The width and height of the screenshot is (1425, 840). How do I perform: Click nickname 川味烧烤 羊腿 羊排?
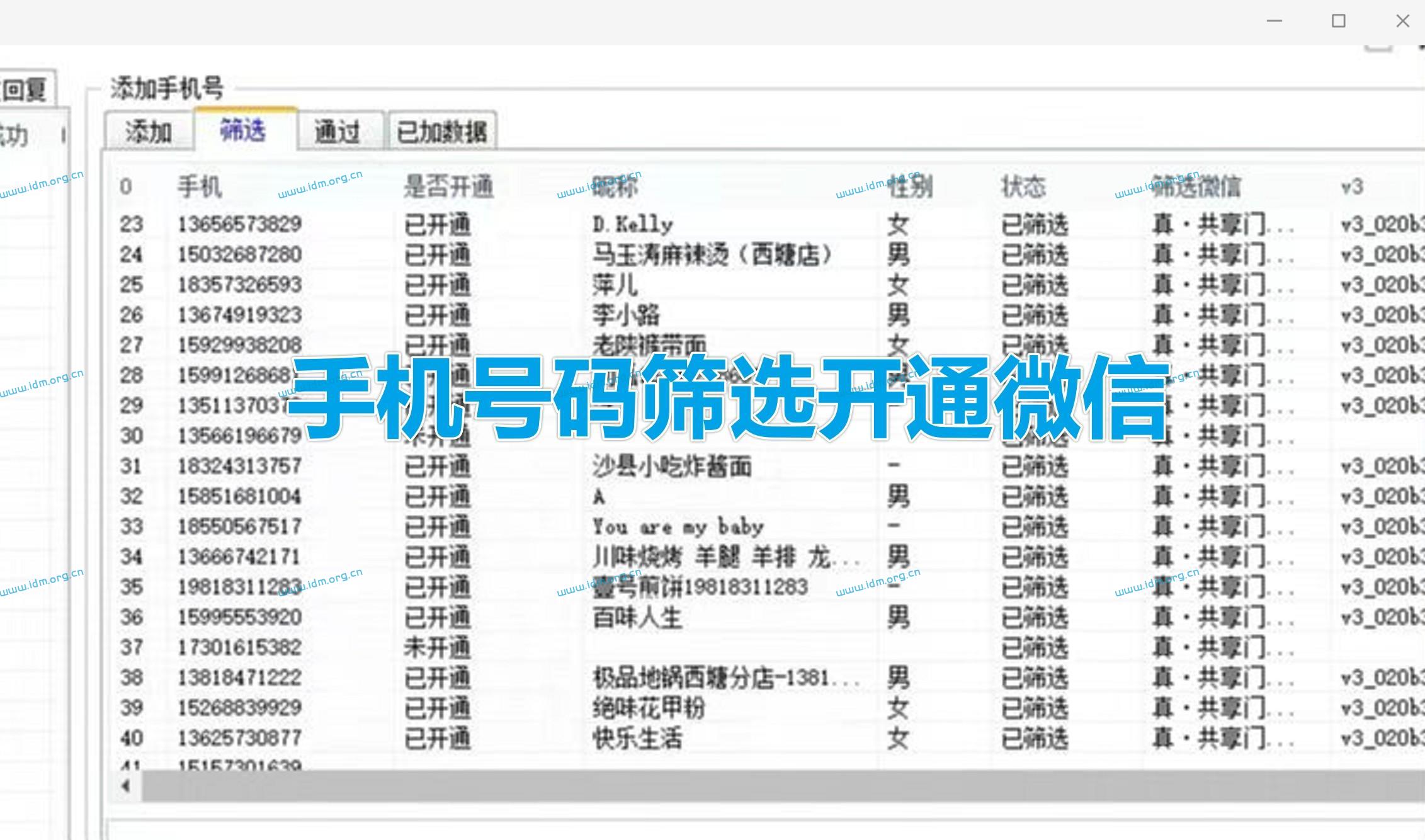point(726,557)
